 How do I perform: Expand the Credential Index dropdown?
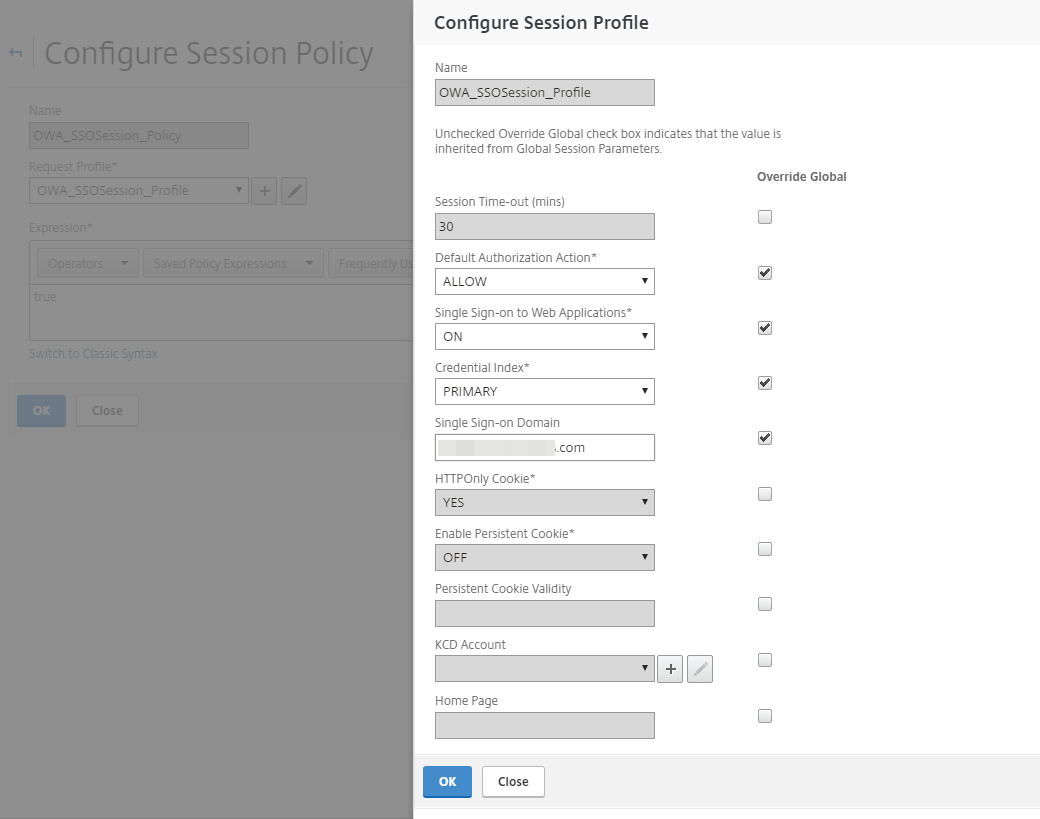point(545,392)
